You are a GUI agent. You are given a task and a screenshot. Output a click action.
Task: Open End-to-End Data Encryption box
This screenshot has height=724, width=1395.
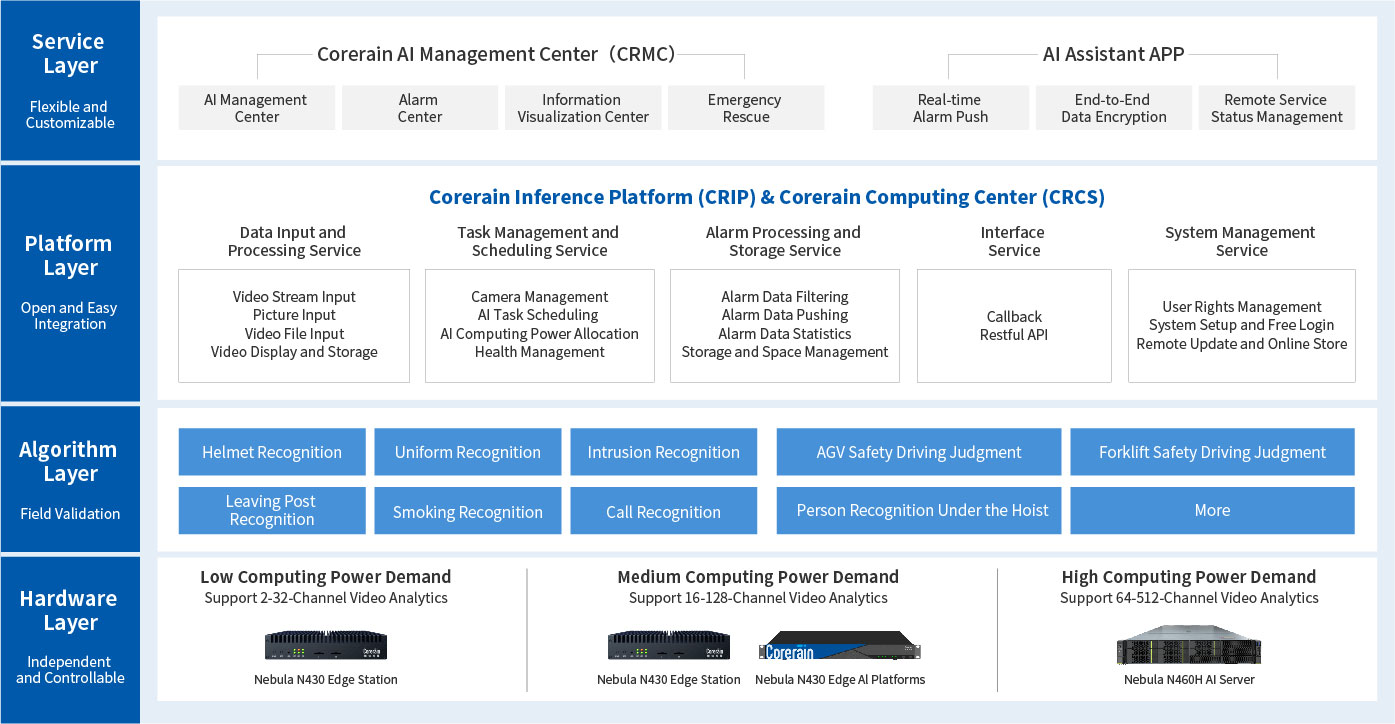point(1113,108)
